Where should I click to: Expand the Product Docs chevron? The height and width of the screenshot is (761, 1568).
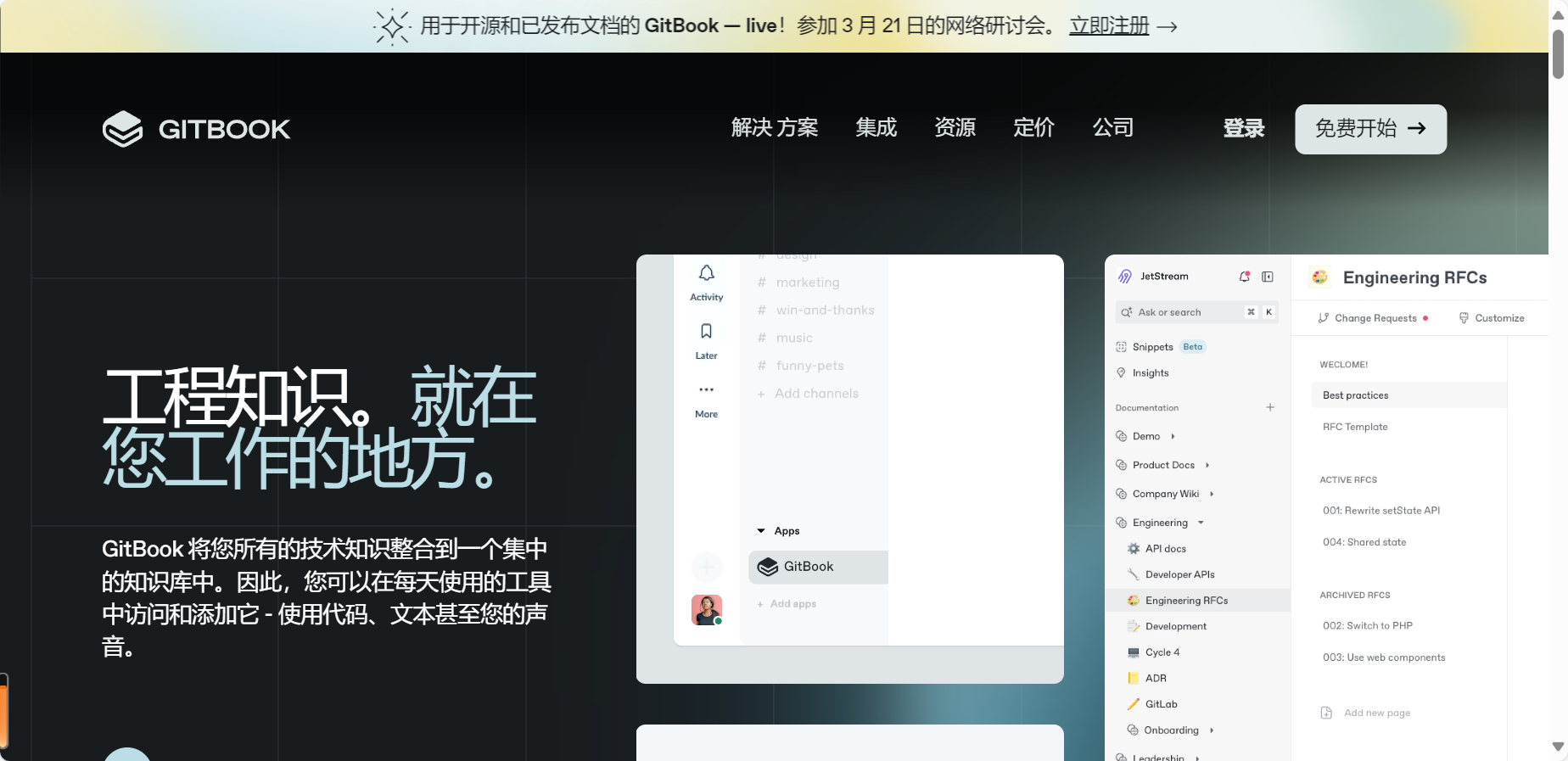click(1207, 465)
